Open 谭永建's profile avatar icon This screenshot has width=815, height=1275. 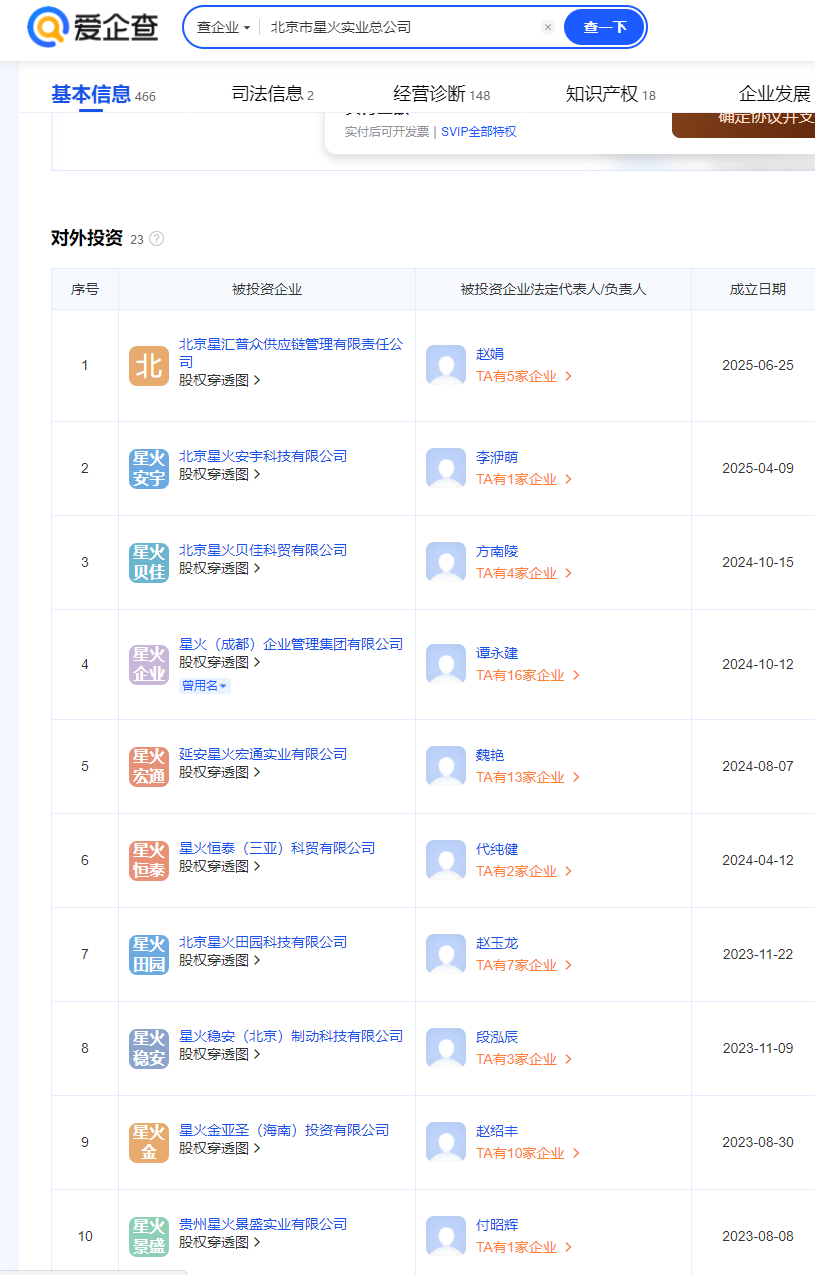(445, 664)
